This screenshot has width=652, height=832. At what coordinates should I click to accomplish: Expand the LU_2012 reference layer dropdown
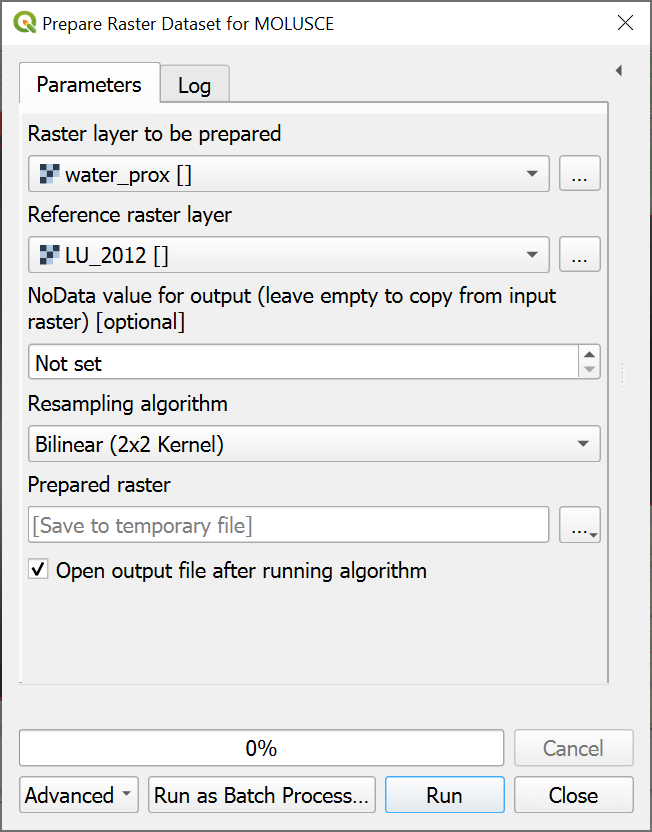click(x=531, y=255)
